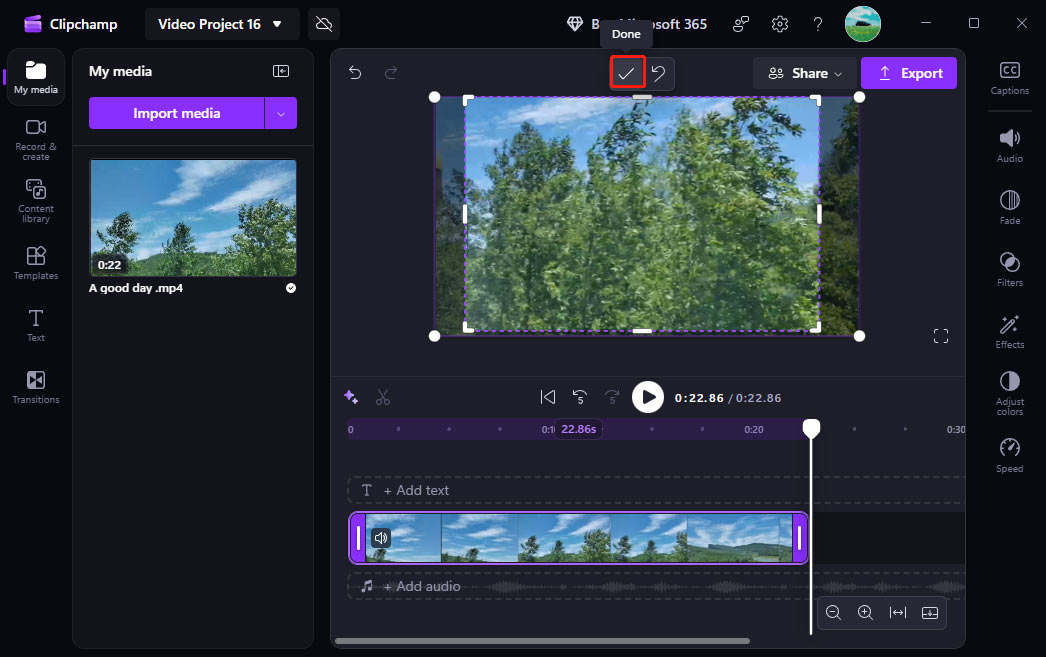Open the Effects panel

[x=1009, y=330]
